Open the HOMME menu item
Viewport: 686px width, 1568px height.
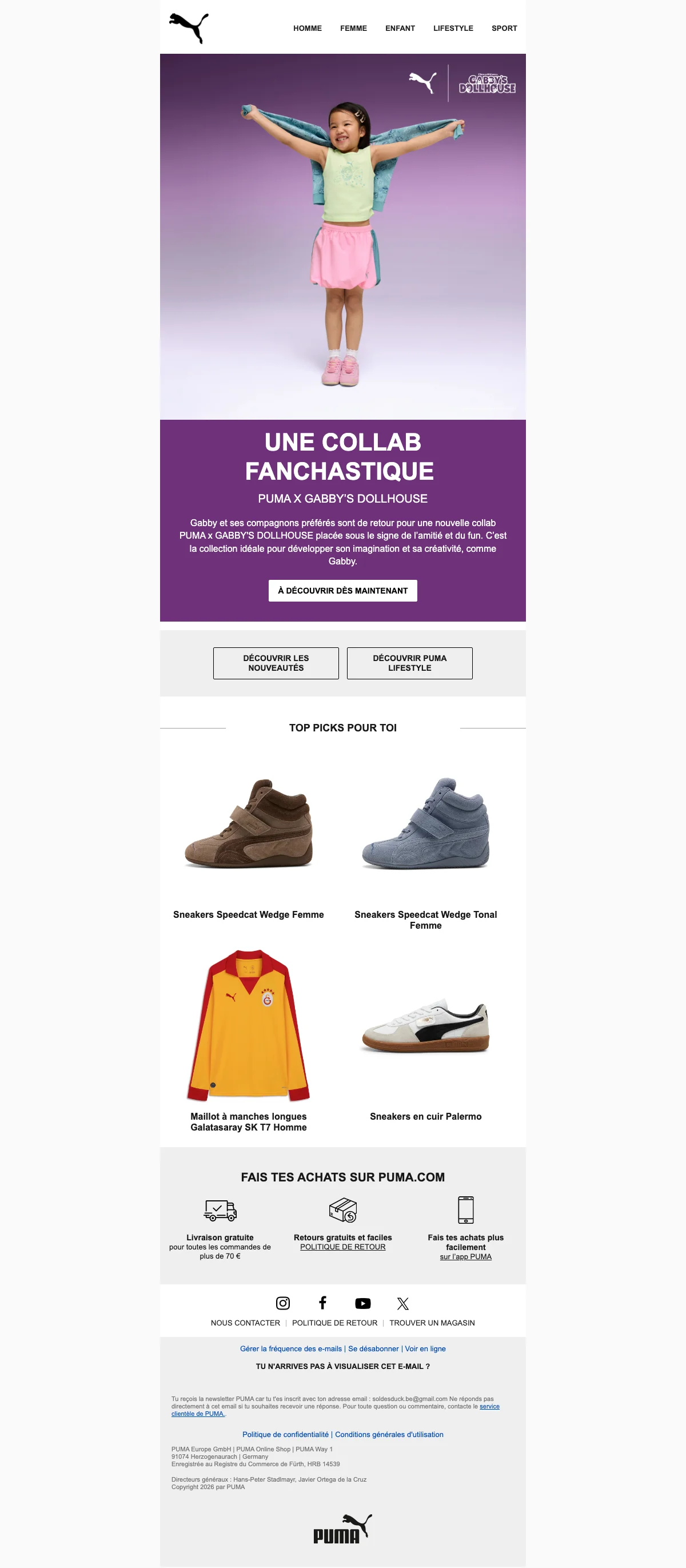pos(308,29)
